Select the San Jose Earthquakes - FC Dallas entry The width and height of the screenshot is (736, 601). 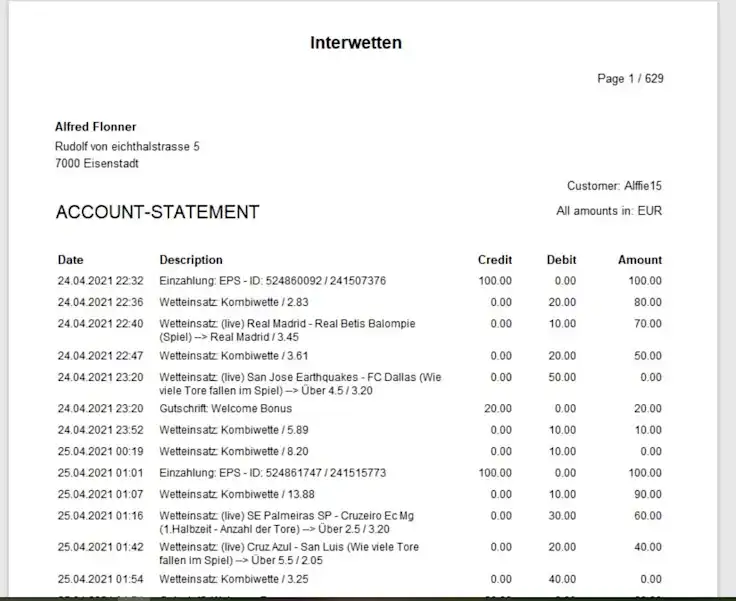pos(299,384)
